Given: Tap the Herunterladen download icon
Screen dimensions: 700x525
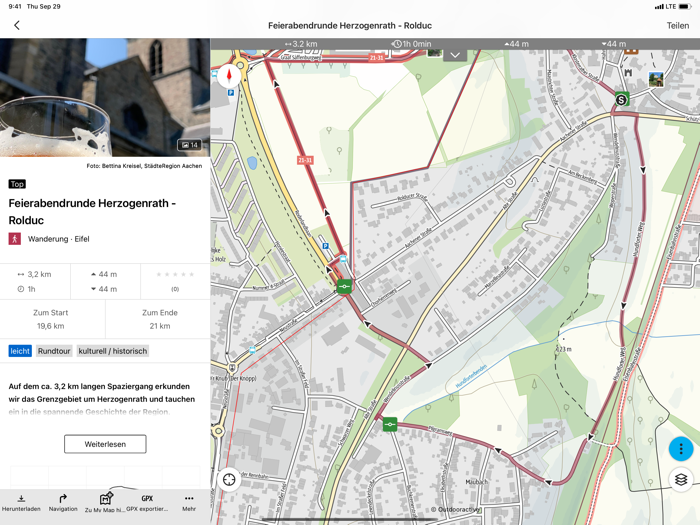Looking at the screenshot, I should pyautogui.click(x=21, y=503).
